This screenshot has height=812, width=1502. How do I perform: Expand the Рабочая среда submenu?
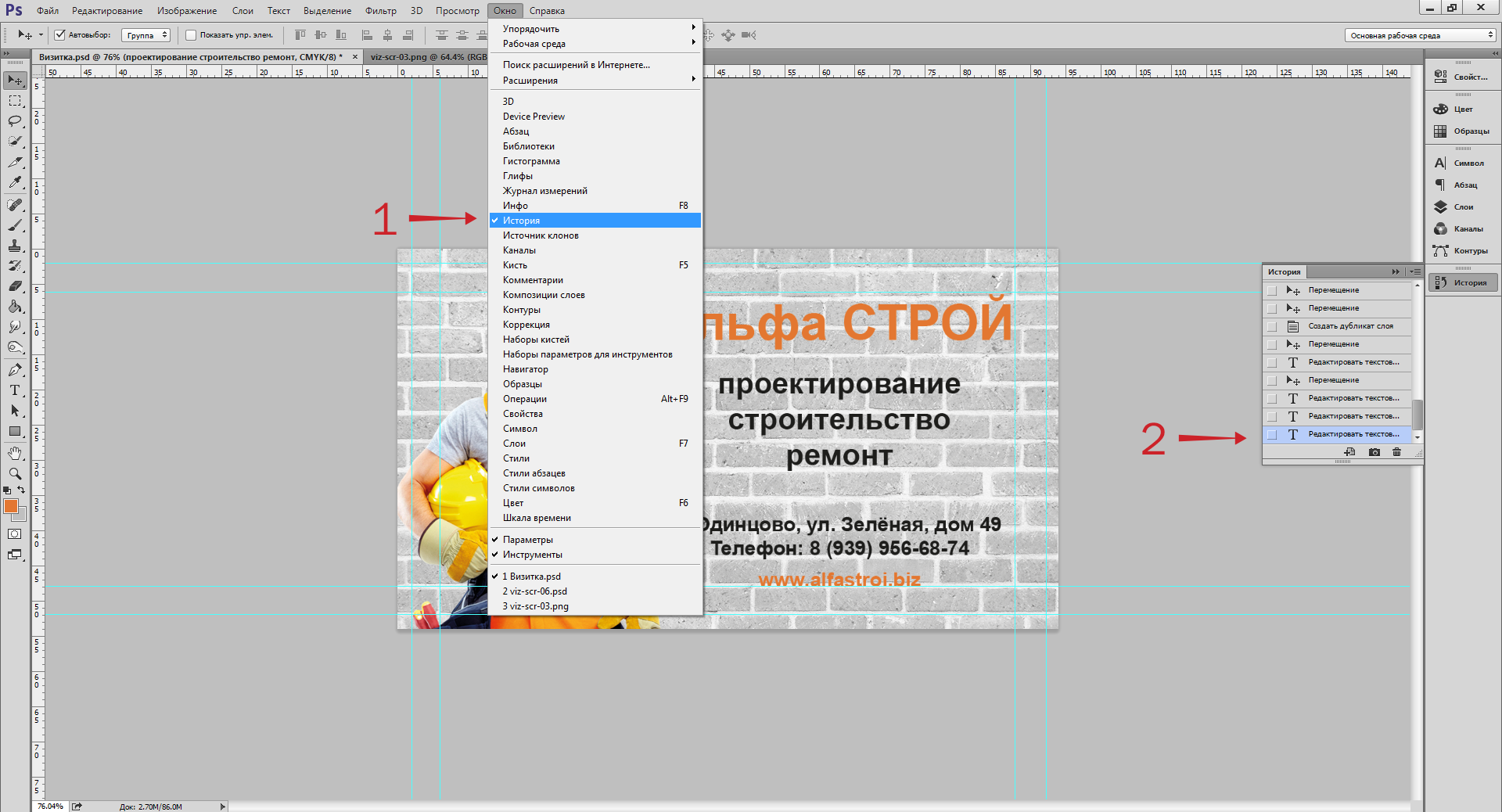(595, 44)
